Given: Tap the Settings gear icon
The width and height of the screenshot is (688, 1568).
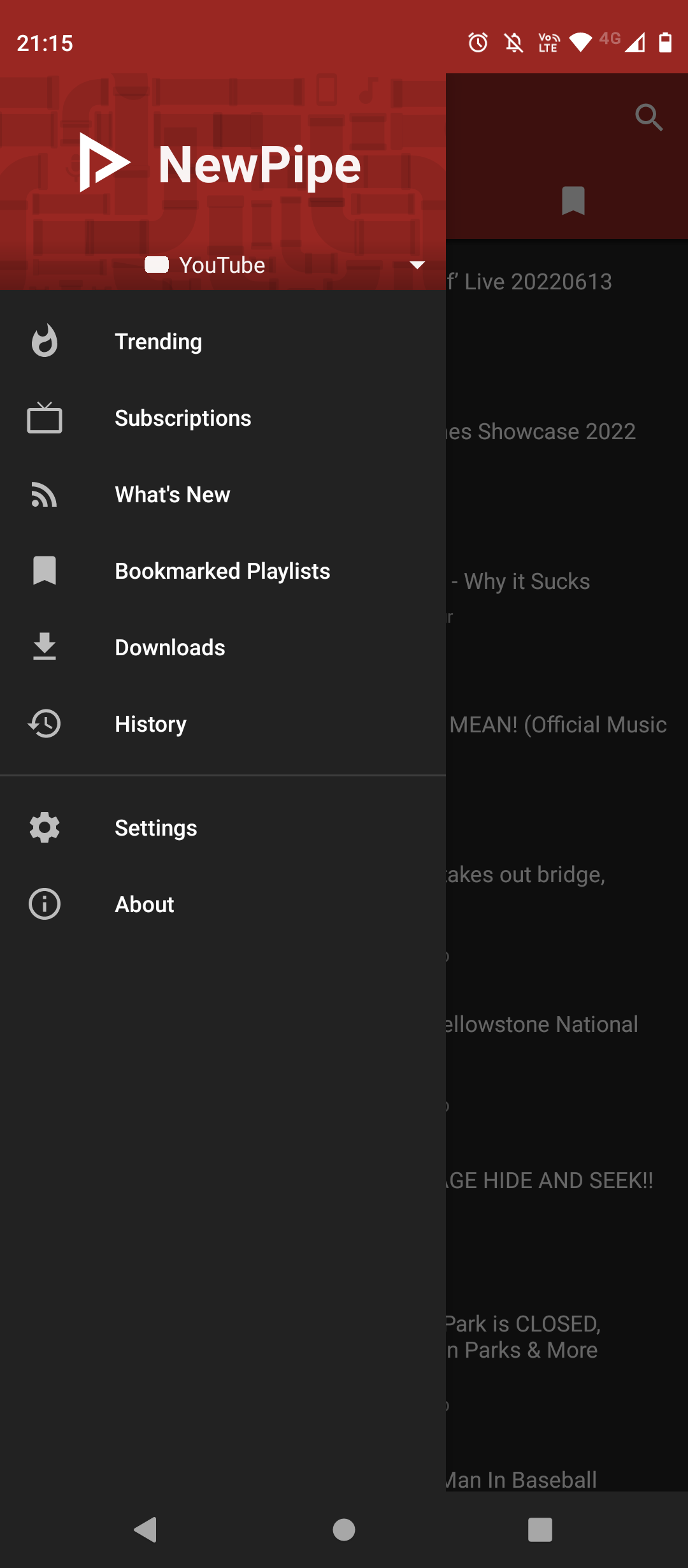Looking at the screenshot, I should pos(45,827).
